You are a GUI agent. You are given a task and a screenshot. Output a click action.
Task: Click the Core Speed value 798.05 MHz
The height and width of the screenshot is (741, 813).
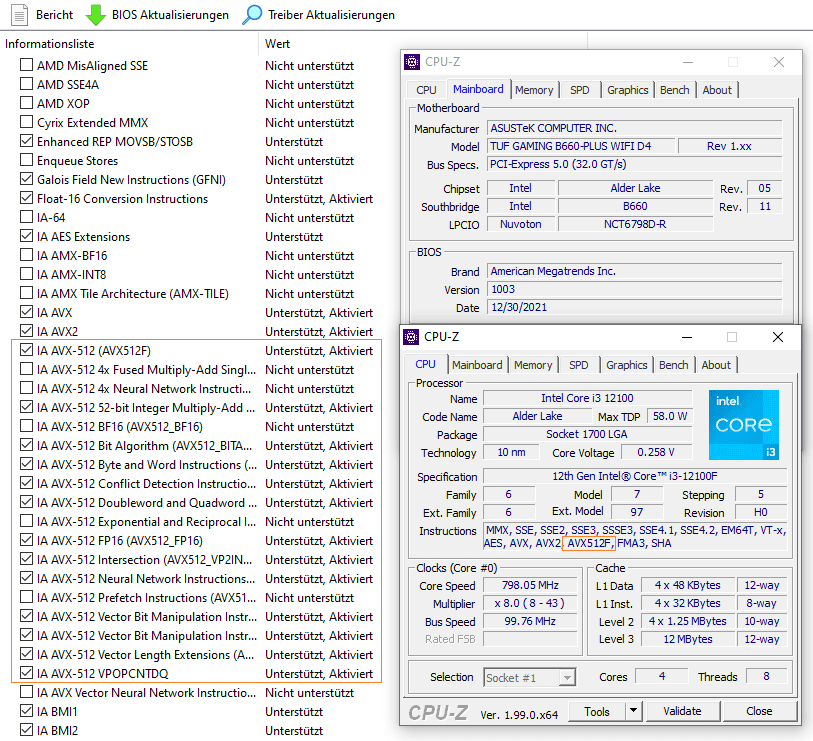(530, 585)
